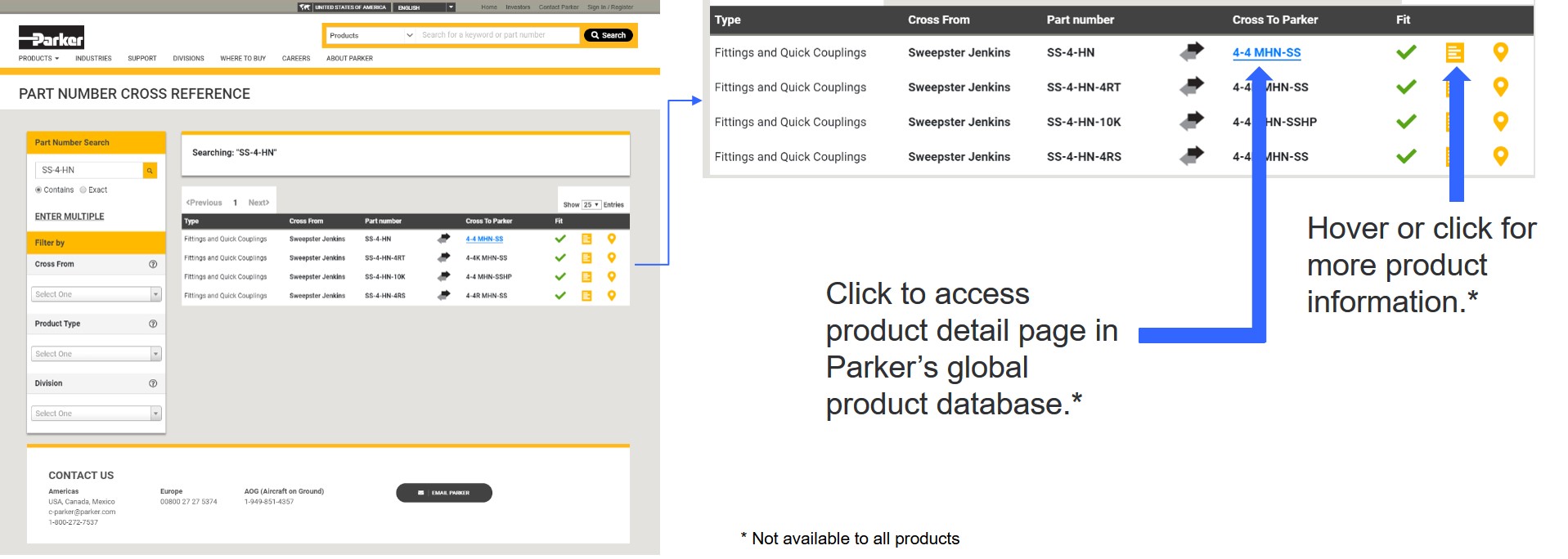The width and height of the screenshot is (1568, 559).
Task: Open the Show 25 entries dropdown
Action: click(x=591, y=205)
